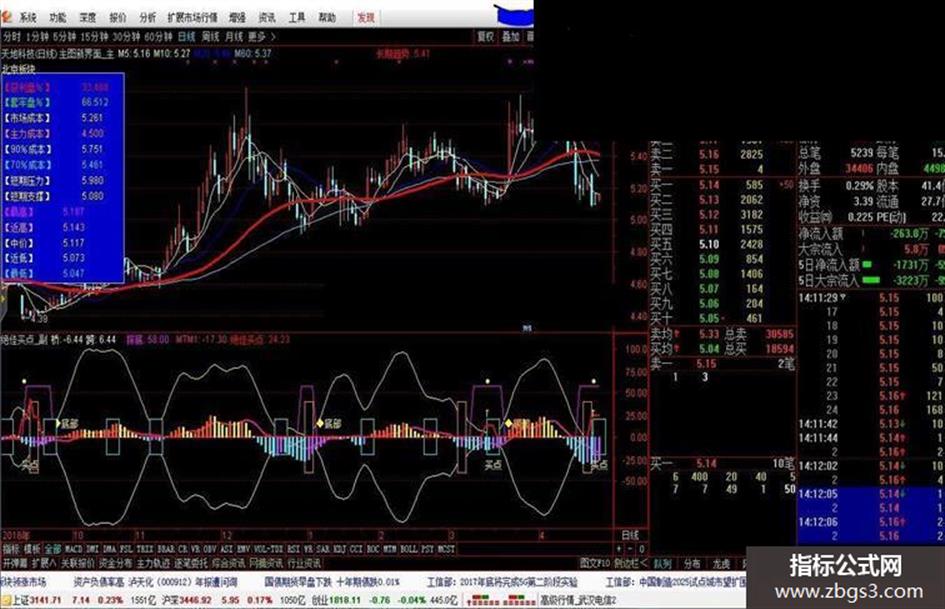The image size is (945, 609).
Task: Select the 月线 monthly period tab
Action: click(234, 37)
